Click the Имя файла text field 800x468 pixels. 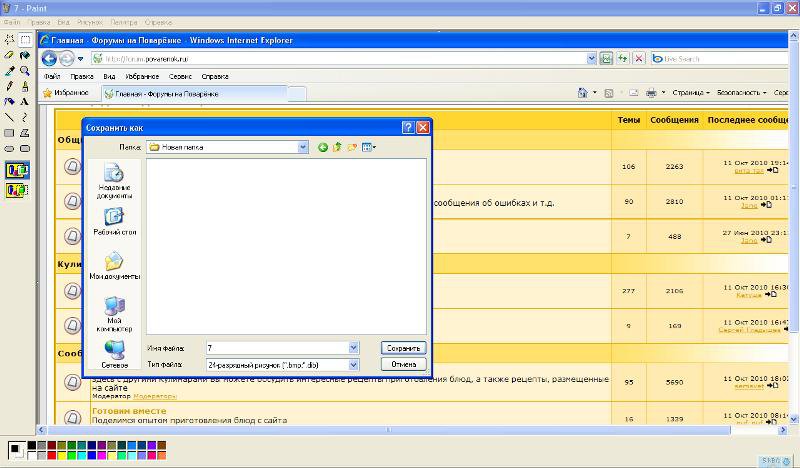(276, 348)
